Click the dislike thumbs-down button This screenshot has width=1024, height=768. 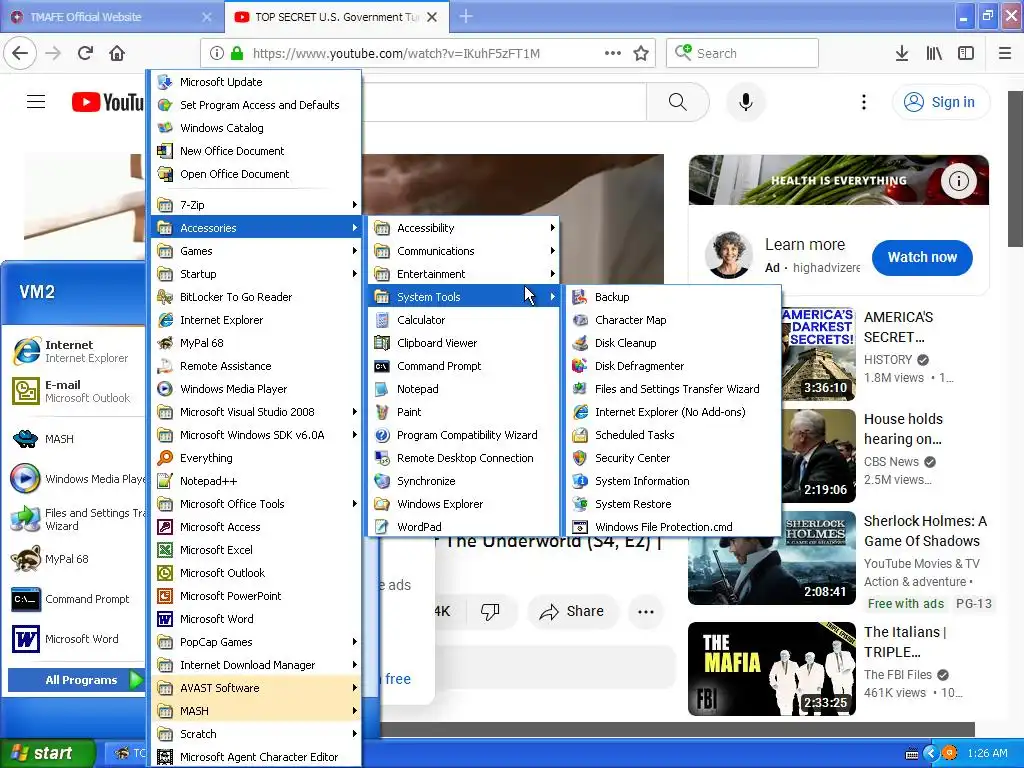pos(490,611)
